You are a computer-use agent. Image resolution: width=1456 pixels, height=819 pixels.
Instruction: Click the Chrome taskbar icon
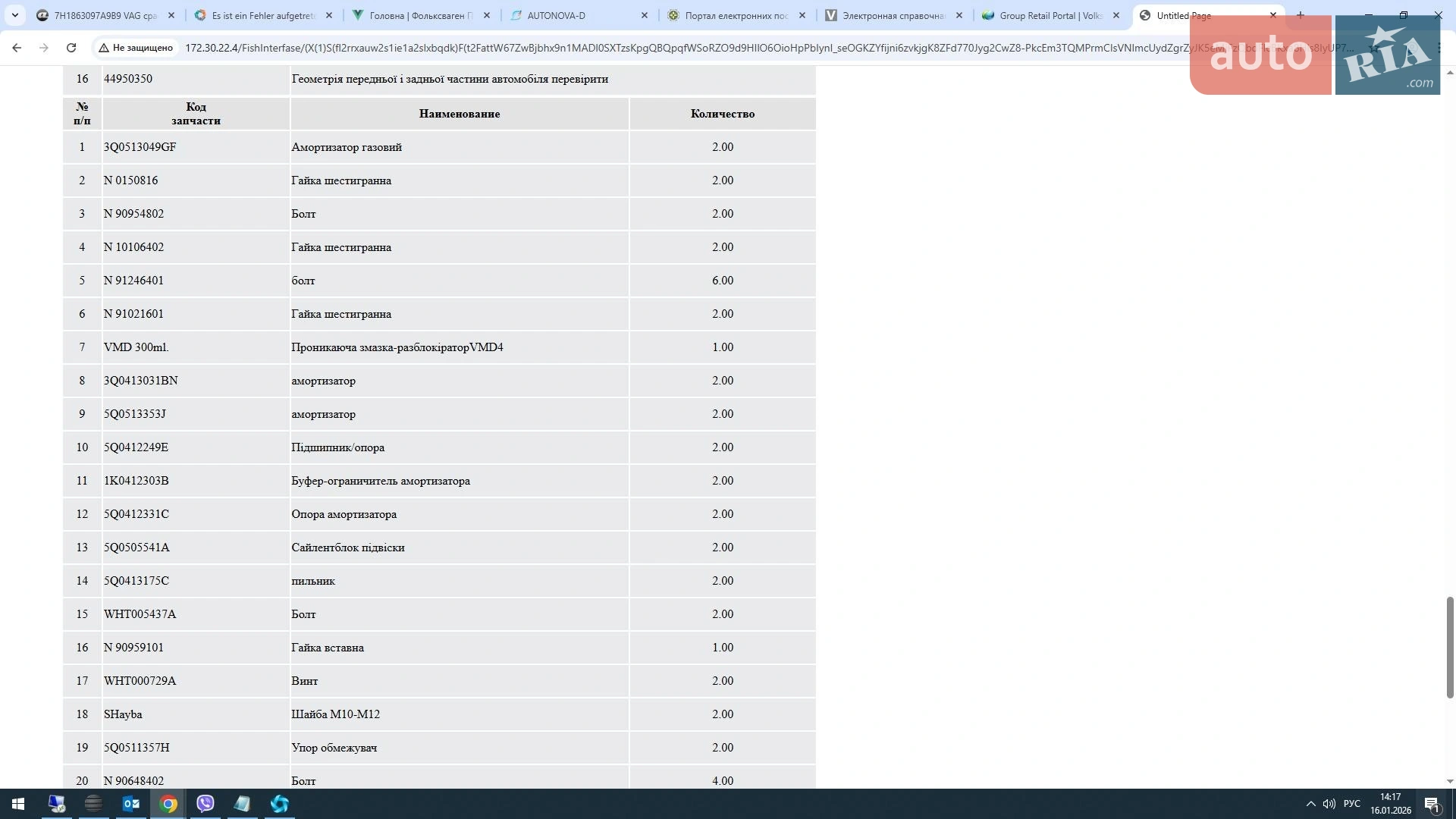tap(168, 804)
